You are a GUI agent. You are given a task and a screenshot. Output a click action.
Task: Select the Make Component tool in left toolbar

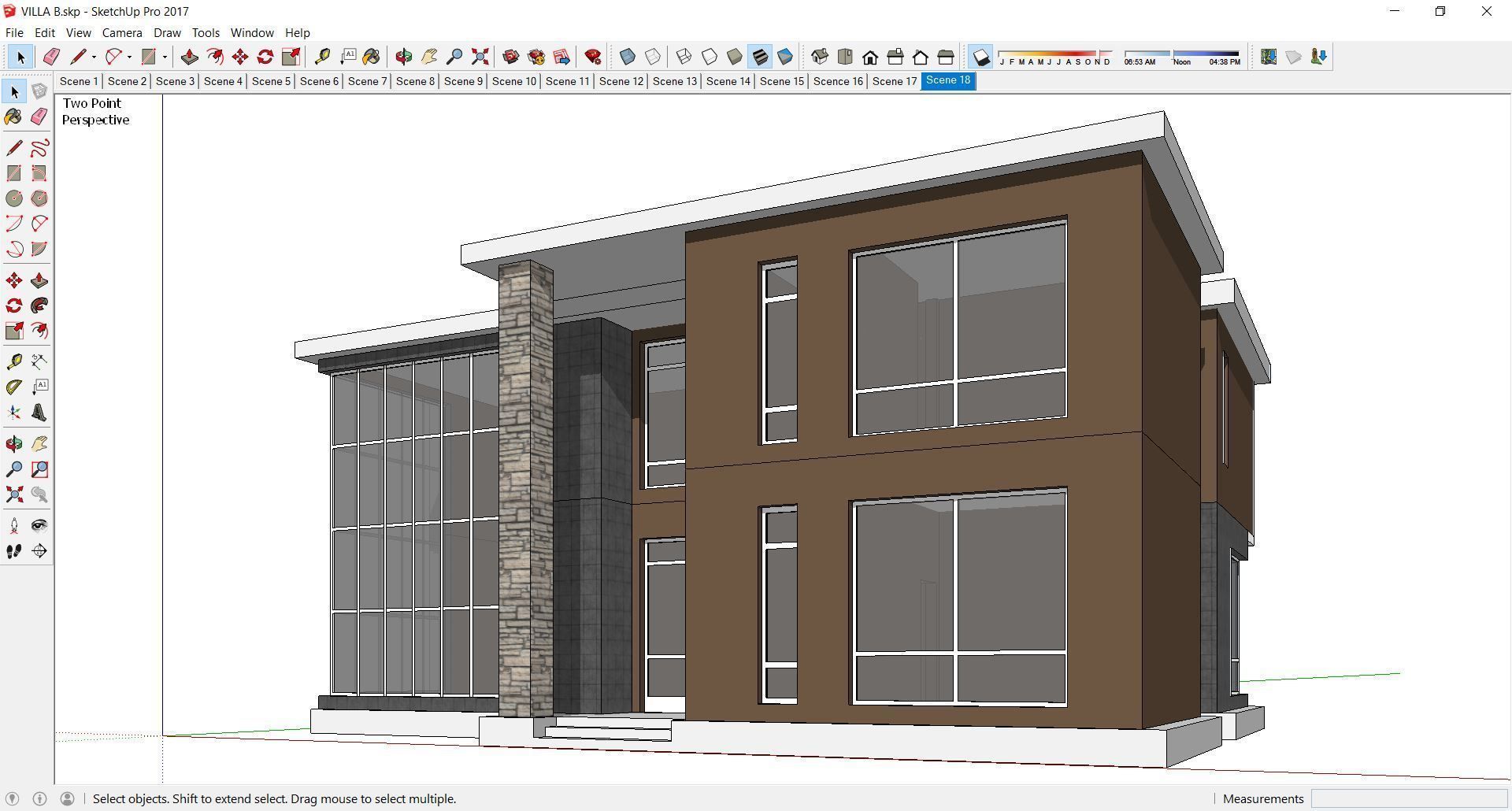point(39,92)
